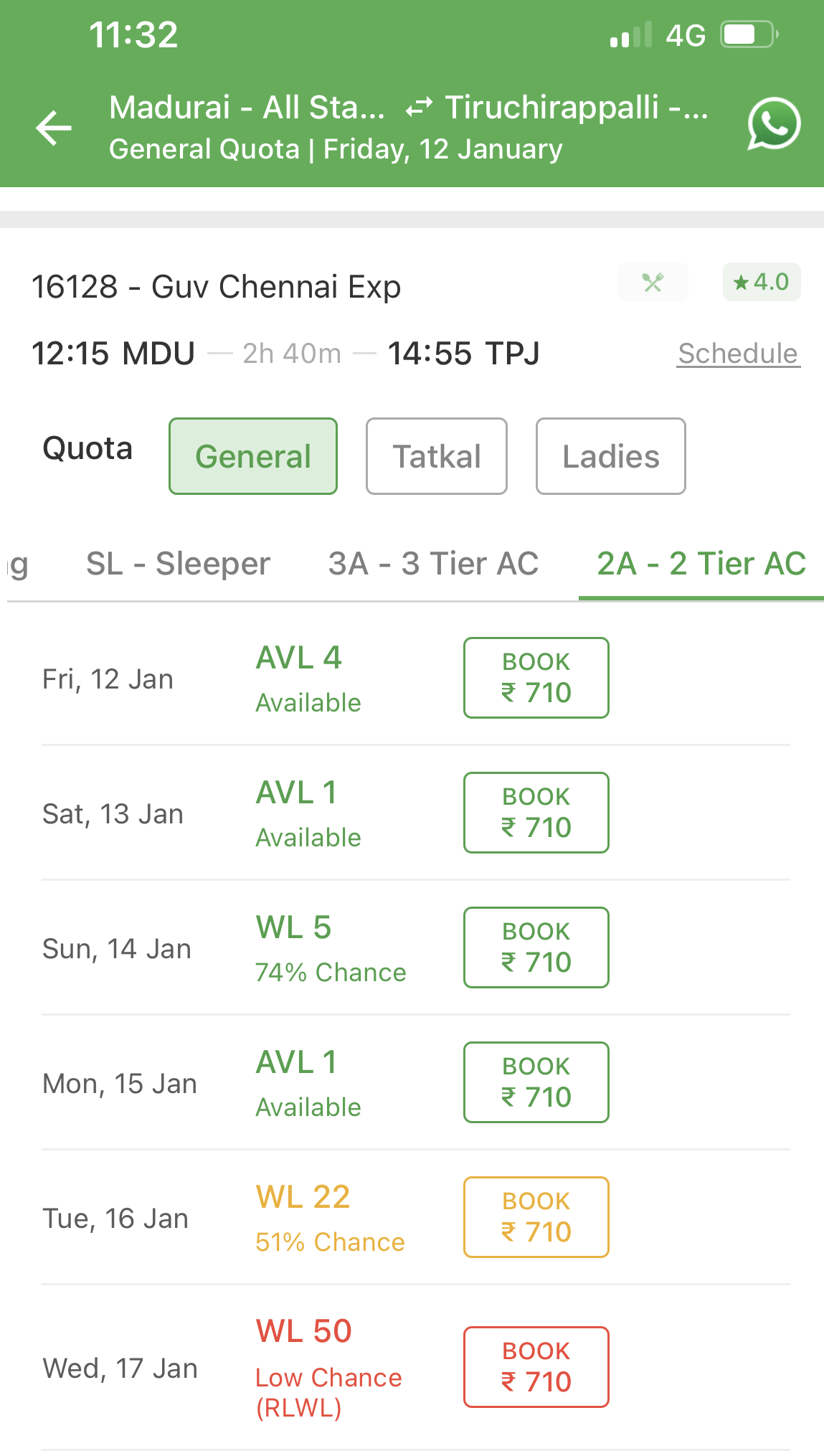This screenshot has width=824, height=1456.
Task: Book waitlist ticket for Sun, 14 Jan
Action: pyautogui.click(x=536, y=947)
